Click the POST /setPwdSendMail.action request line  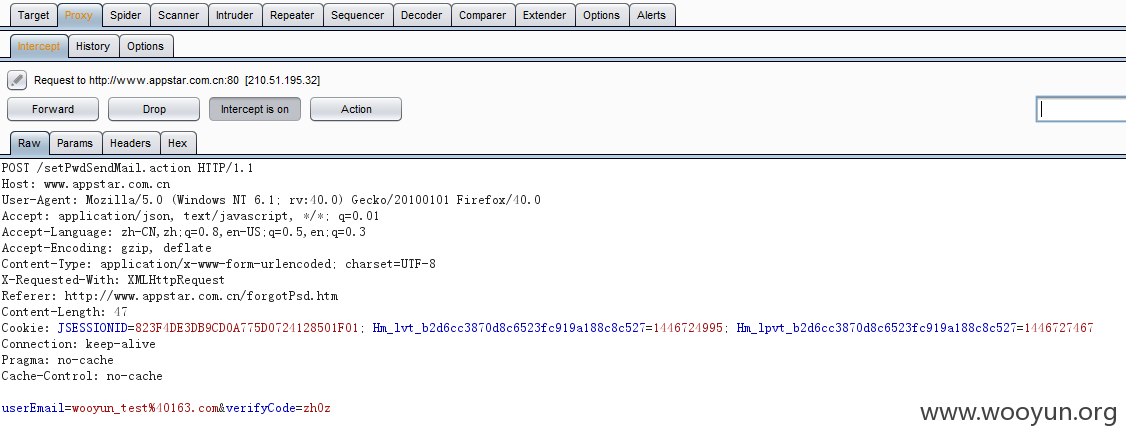point(127,168)
